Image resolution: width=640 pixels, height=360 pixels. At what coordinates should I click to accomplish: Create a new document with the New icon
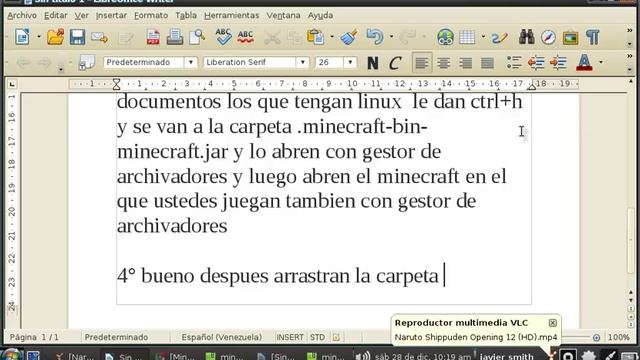coord(22,37)
